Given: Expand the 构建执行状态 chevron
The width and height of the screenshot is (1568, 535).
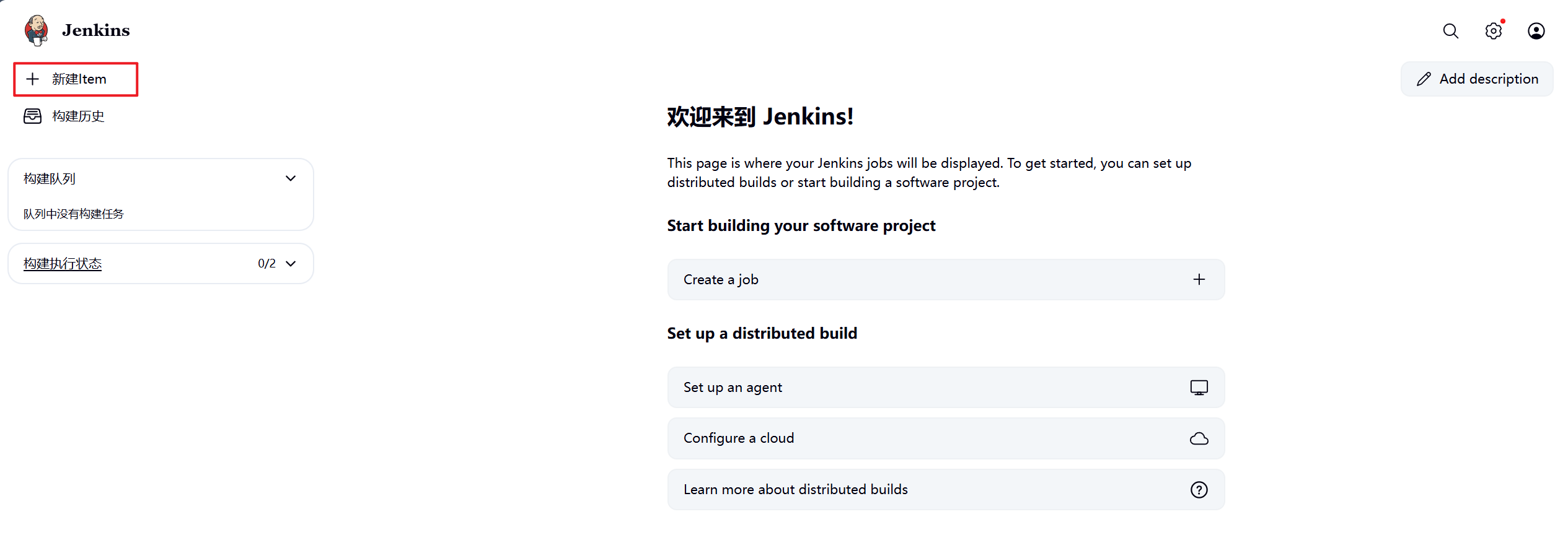Looking at the screenshot, I should (x=291, y=264).
